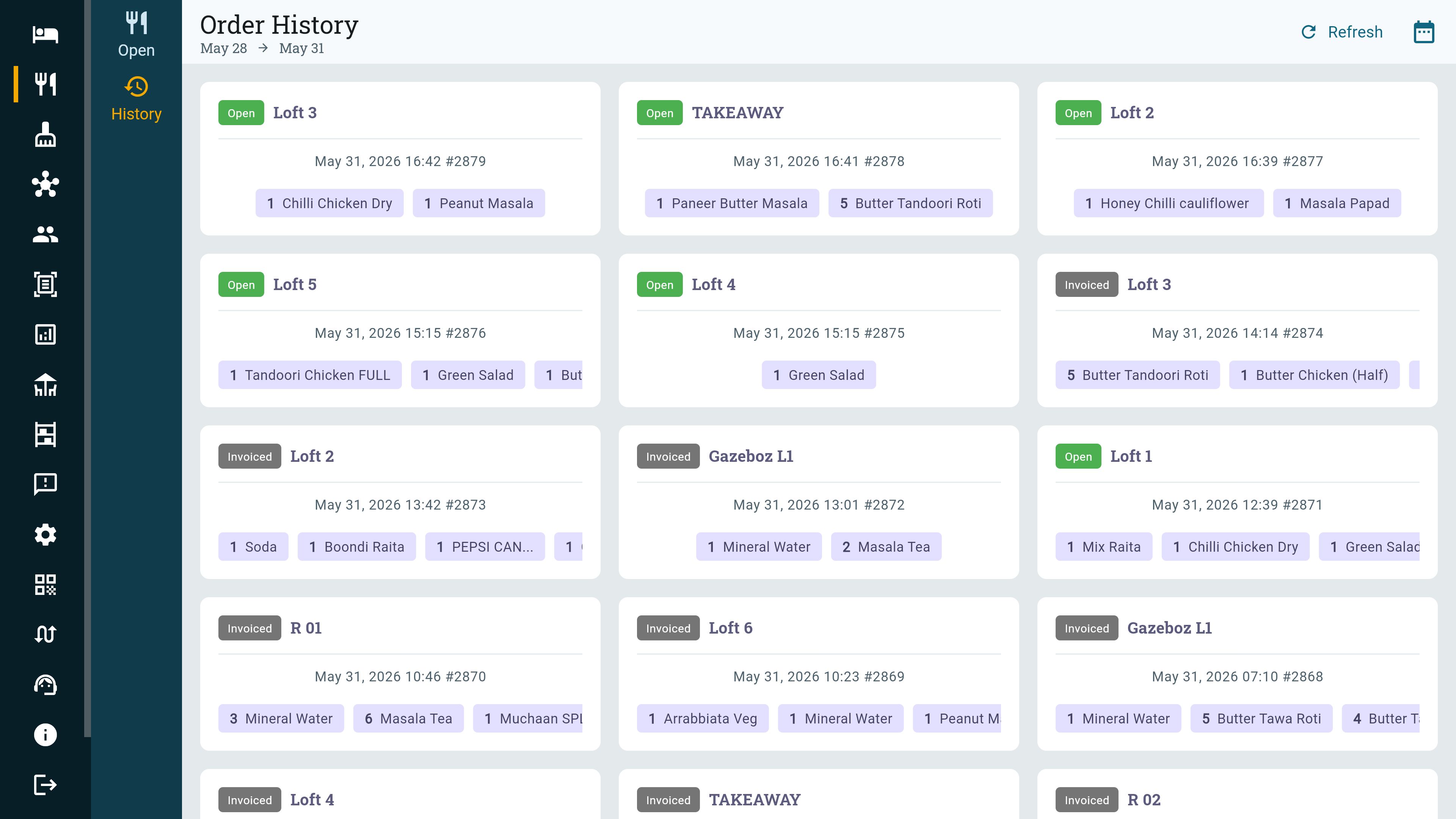1456x819 pixels.
Task: Click Open badge on Loft 5 order
Action: [x=241, y=285]
